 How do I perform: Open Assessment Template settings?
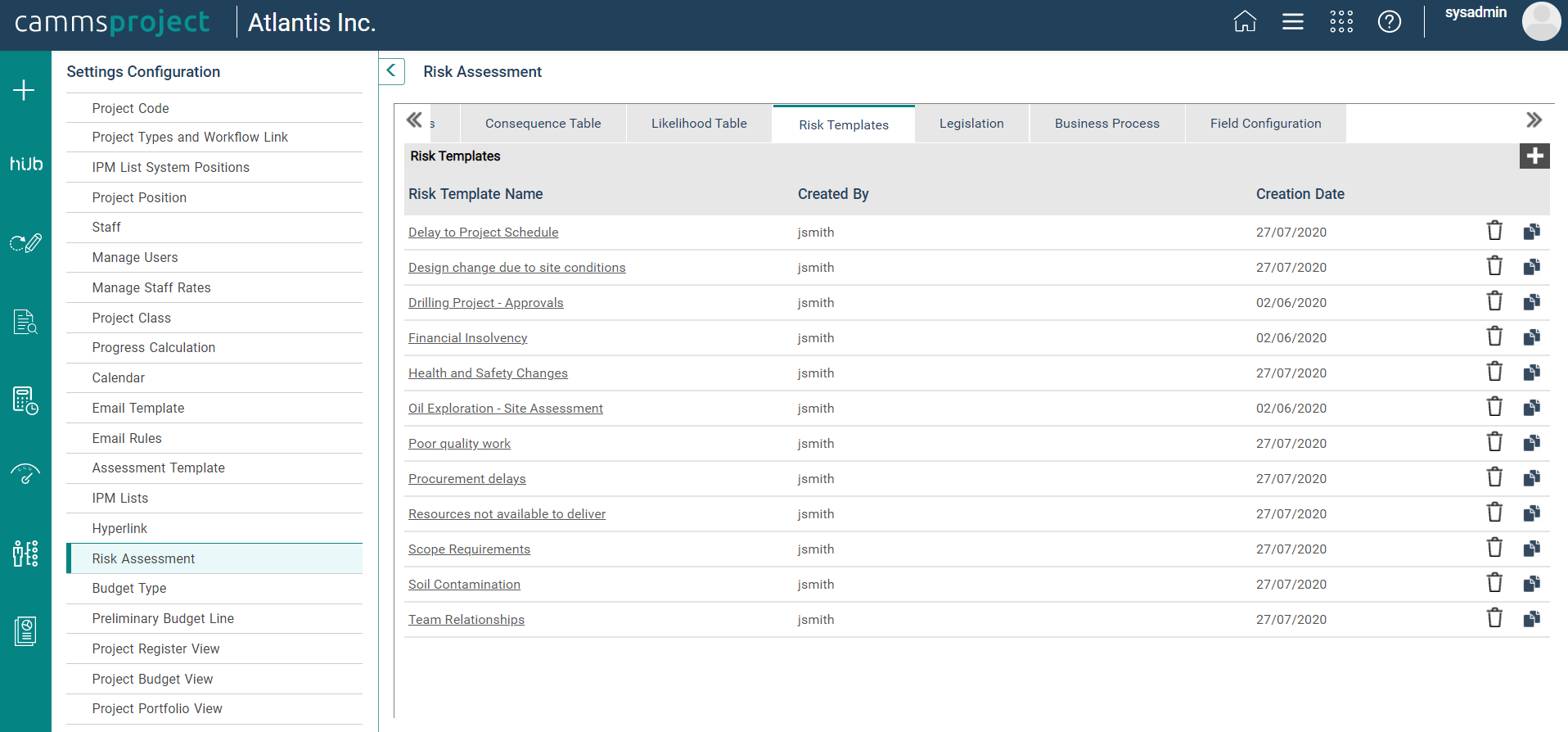[x=214, y=468]
